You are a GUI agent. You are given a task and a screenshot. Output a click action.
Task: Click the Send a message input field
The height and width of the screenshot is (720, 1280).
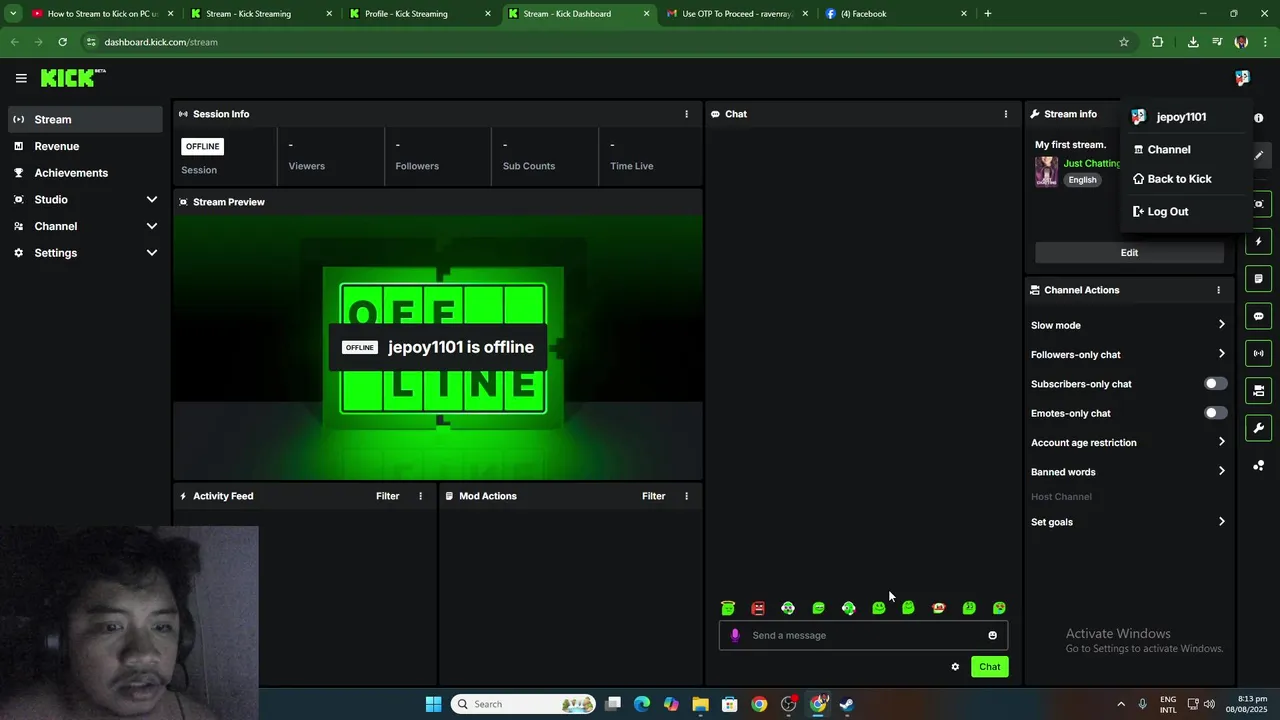[x=863, y=635]
